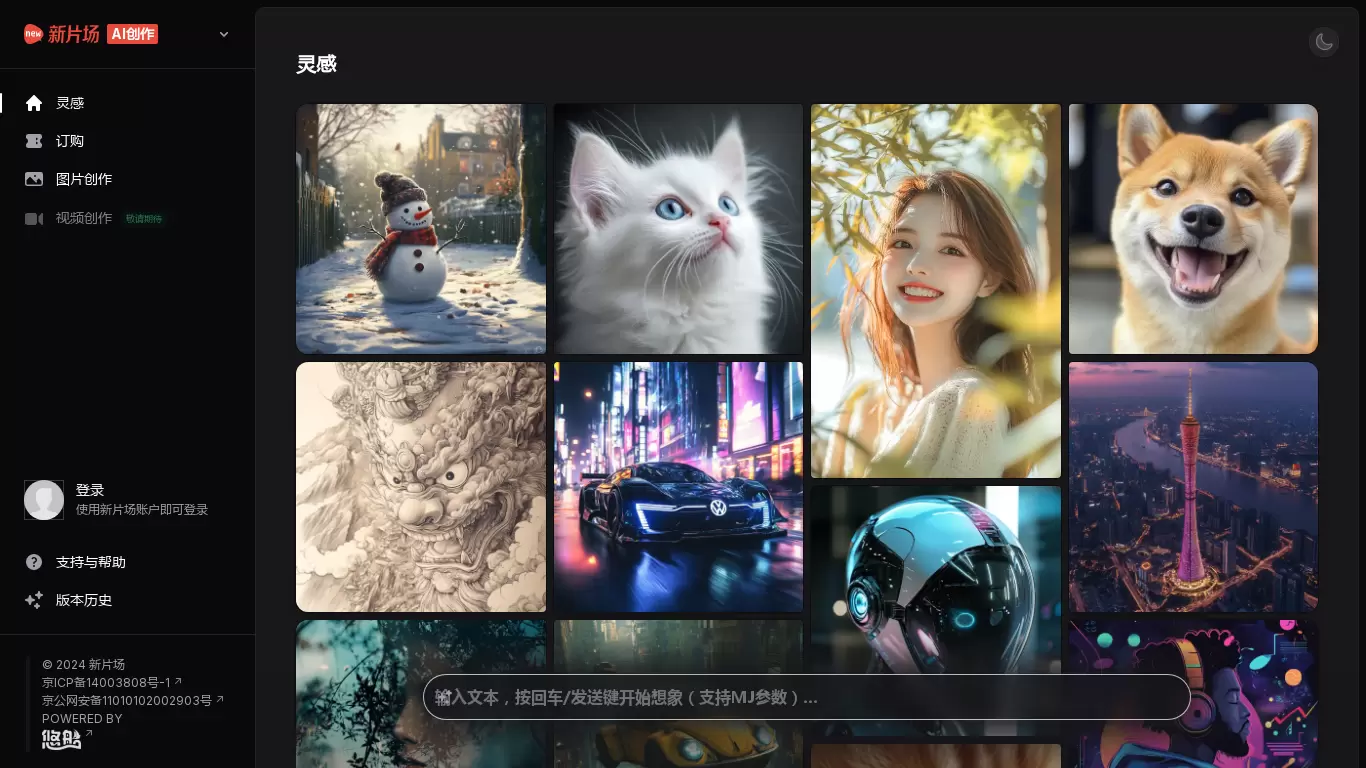The height and width of the screenshot is (768, 1366).
Task: Open the 灵感 menu item
Action: [70, 103]
